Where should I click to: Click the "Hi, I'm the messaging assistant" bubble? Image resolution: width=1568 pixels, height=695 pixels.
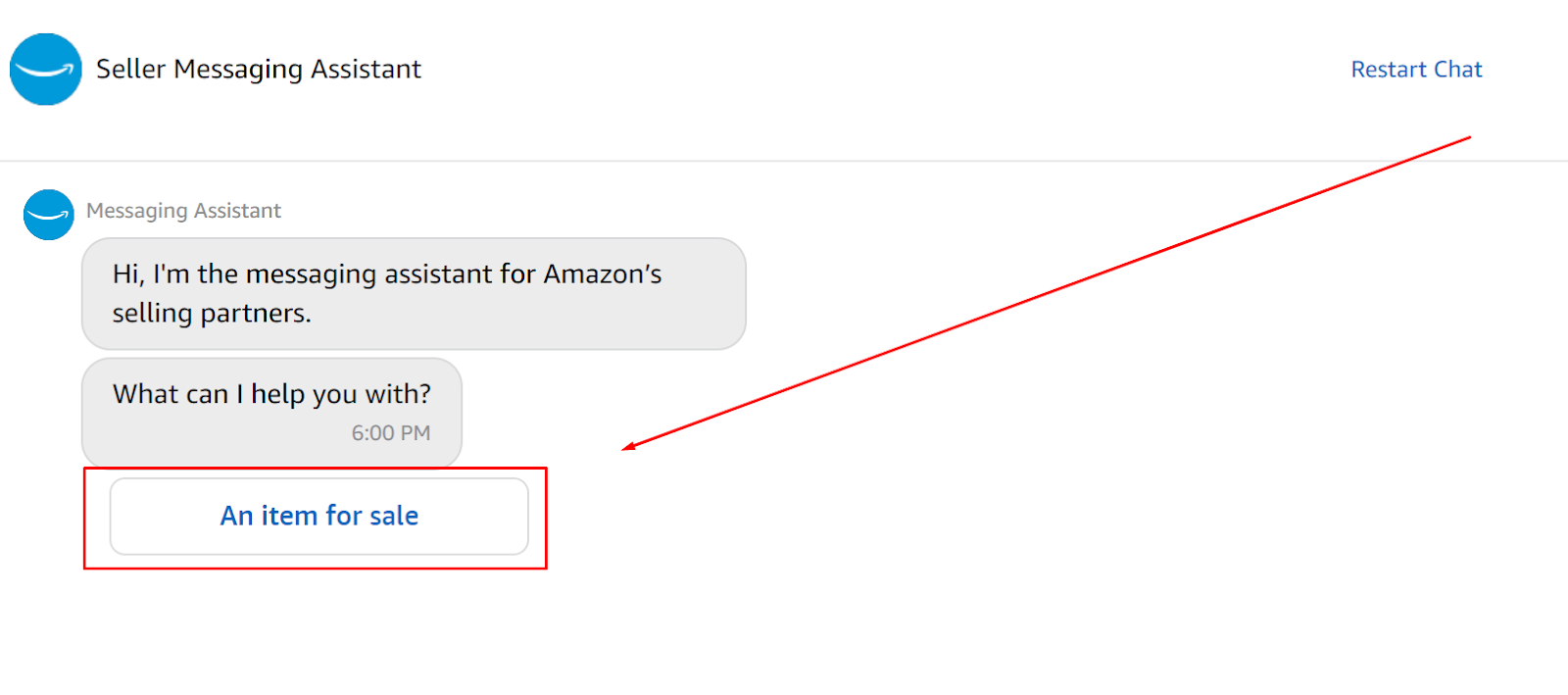[413, 293]
